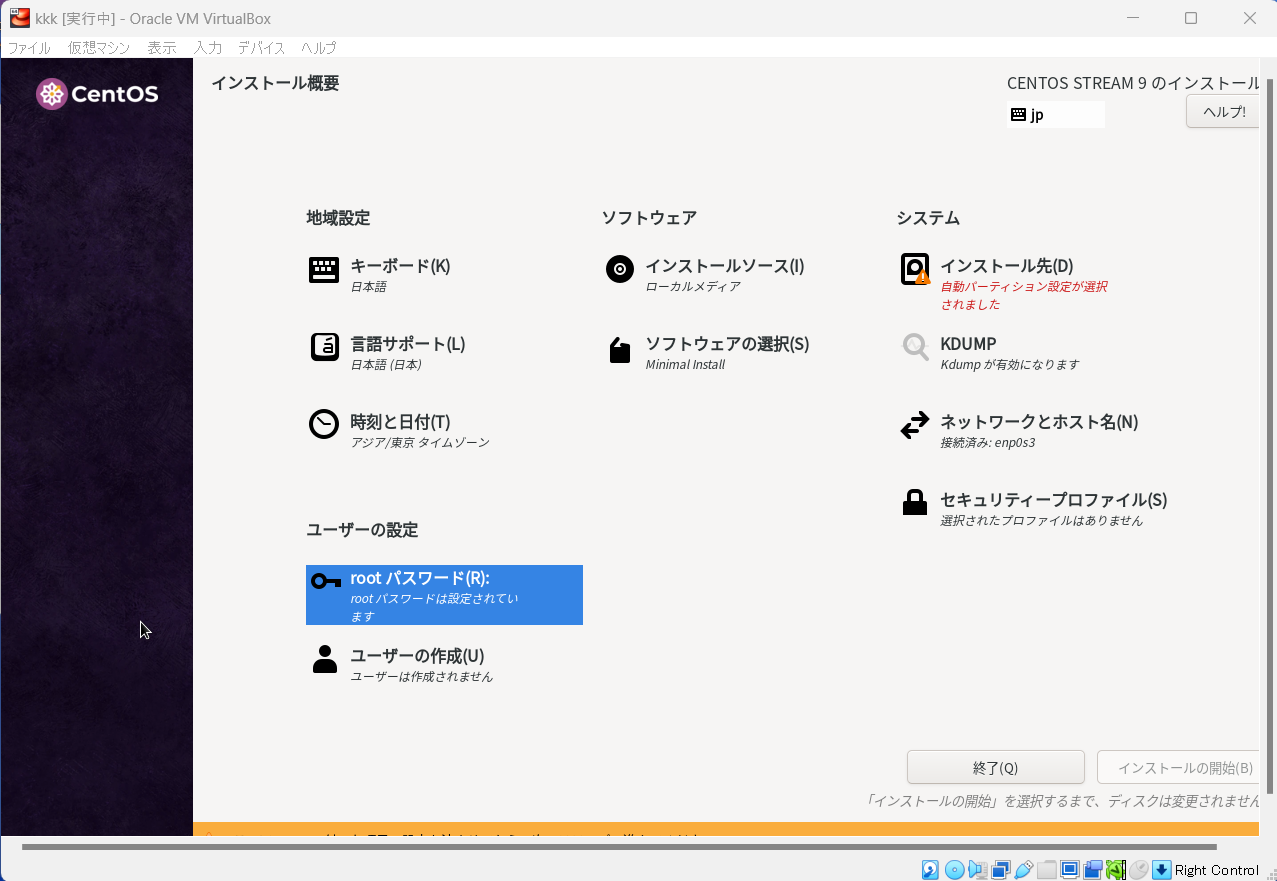Click the VirtualBox optical drives status icon
1277x881 pixels.
(955, 870)
